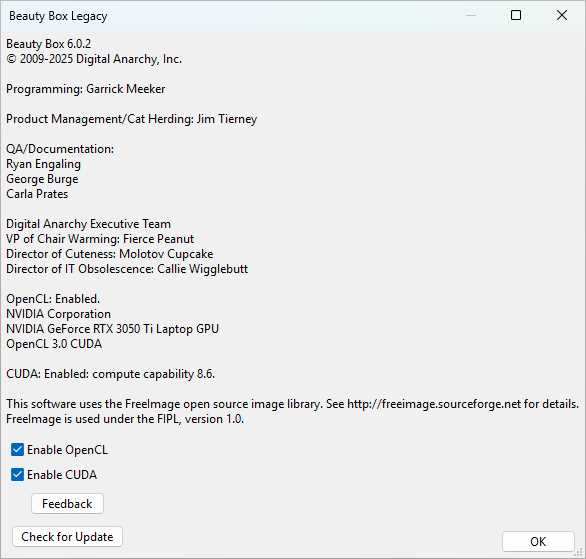The width and height of the screenshot is (586, 559).
Task: Maximize the Beauty Box Legacy window
Action: click(x=516, y=15)
